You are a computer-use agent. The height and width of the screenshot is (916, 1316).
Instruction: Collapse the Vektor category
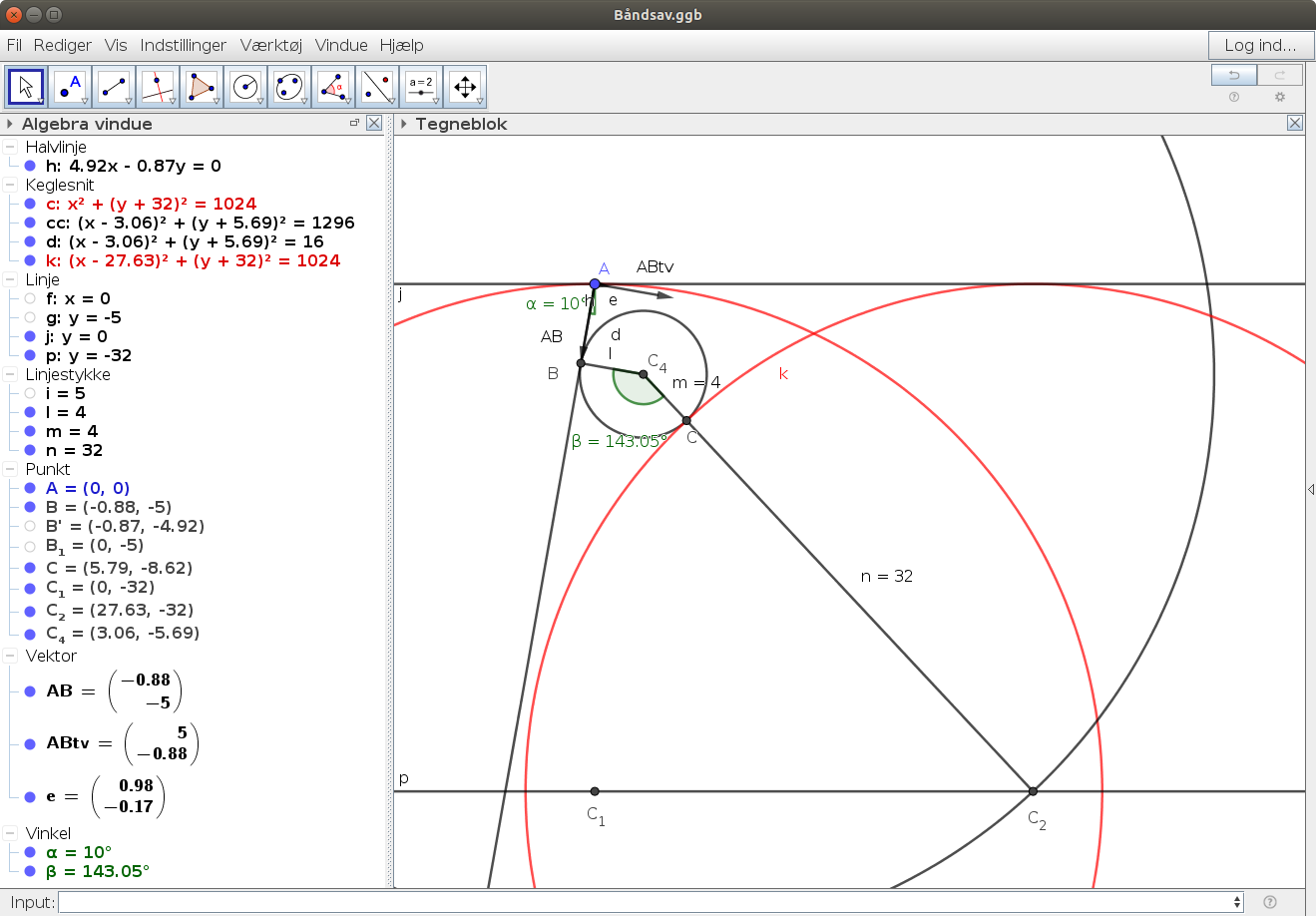(10, 656)
